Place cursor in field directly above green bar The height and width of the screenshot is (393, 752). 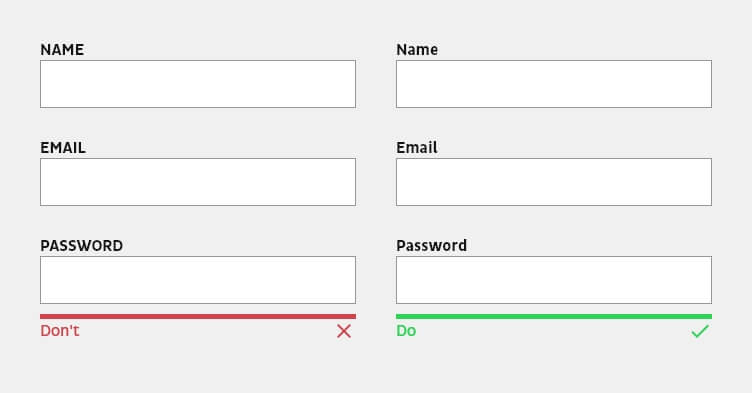pyautogui.click(x=554, y=280)
